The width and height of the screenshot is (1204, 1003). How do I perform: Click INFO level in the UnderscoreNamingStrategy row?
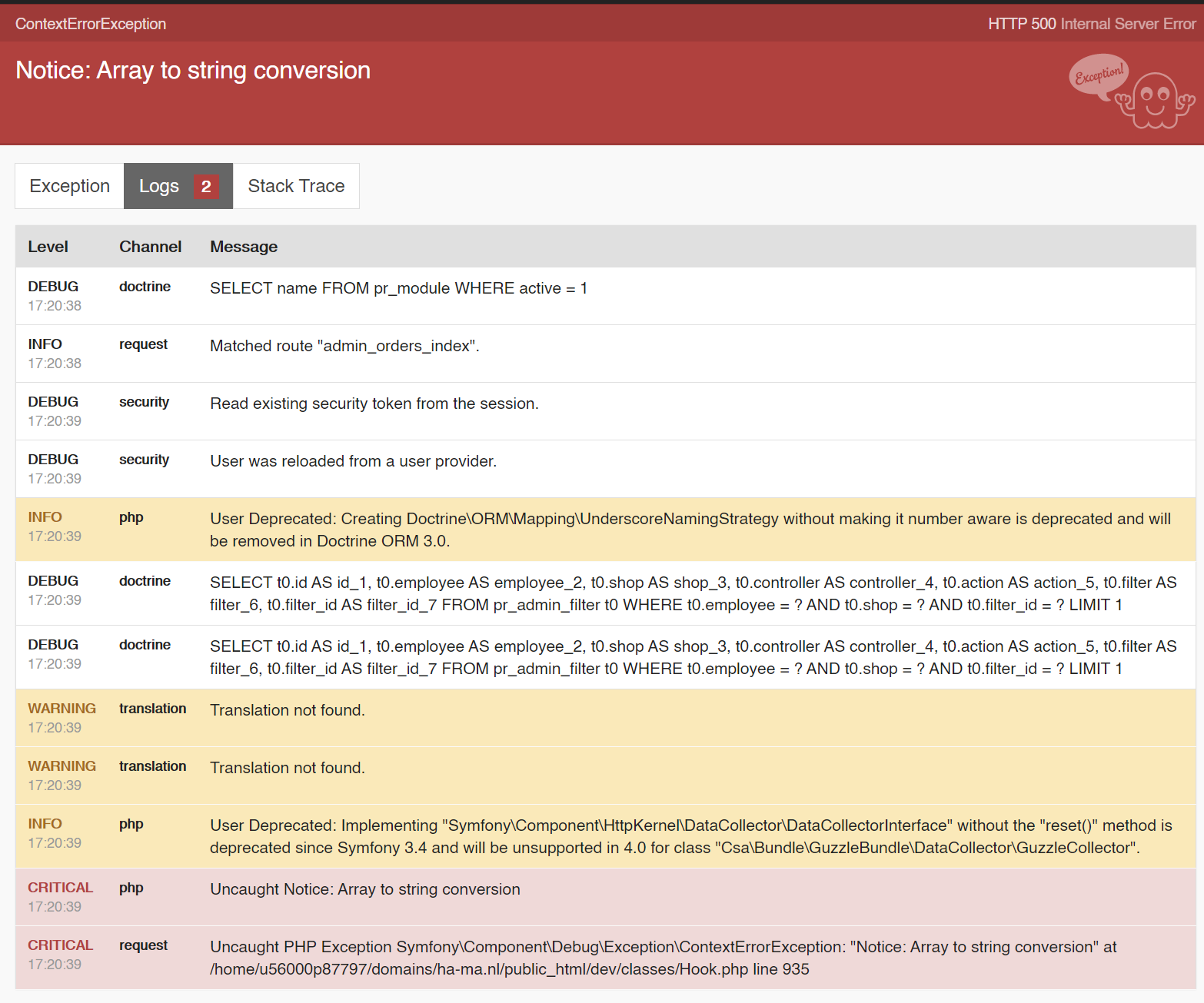(x=45, y=517)
